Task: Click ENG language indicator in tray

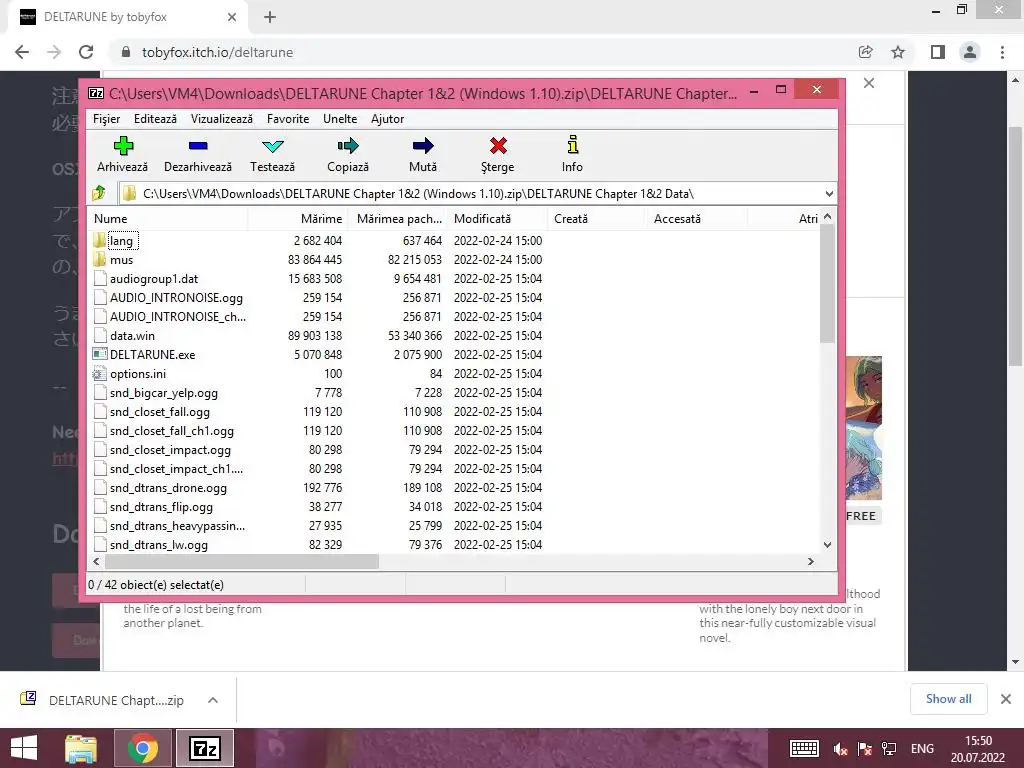Action: tap(922, 748)
